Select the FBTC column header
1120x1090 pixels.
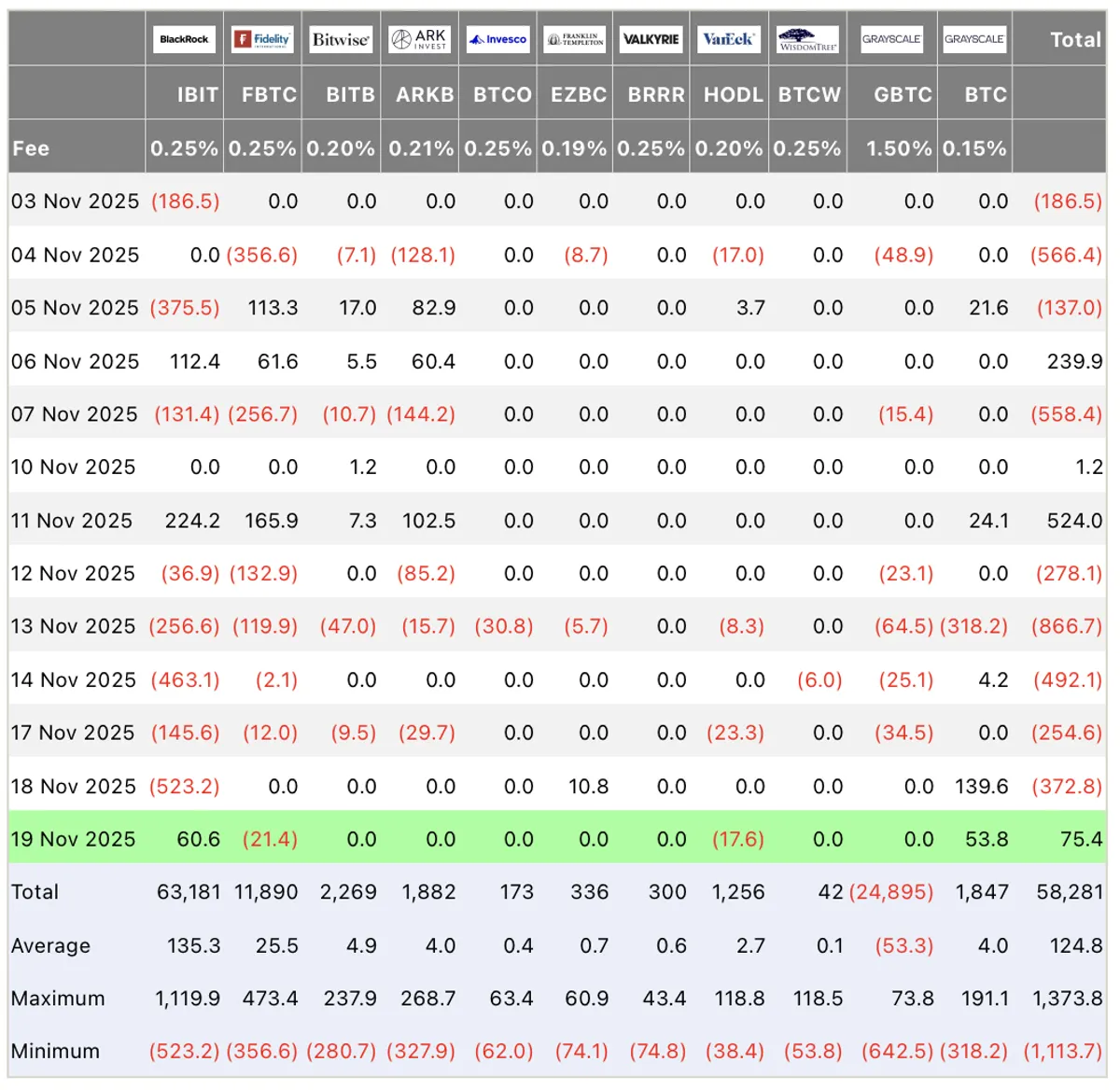pos(269,94)
